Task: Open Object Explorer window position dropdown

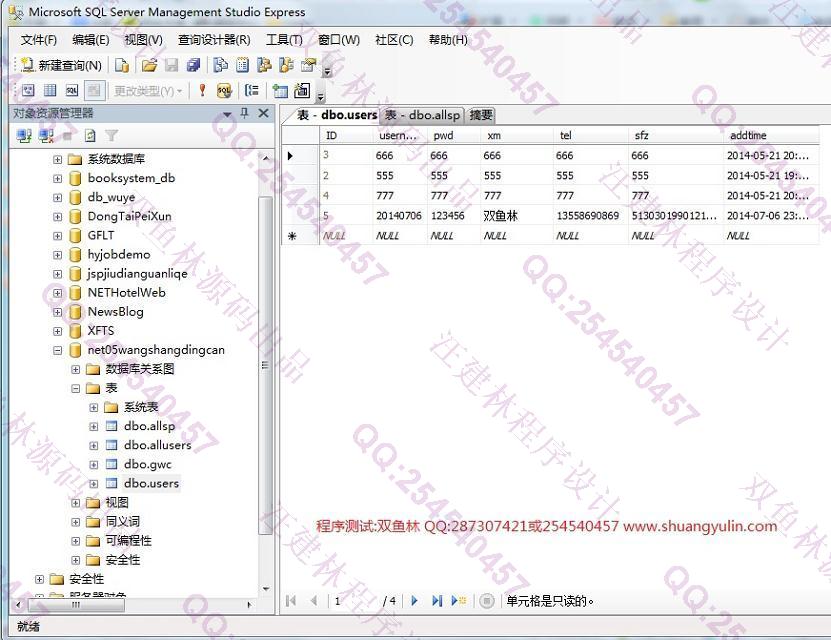Action: click(x=227, y=114)
